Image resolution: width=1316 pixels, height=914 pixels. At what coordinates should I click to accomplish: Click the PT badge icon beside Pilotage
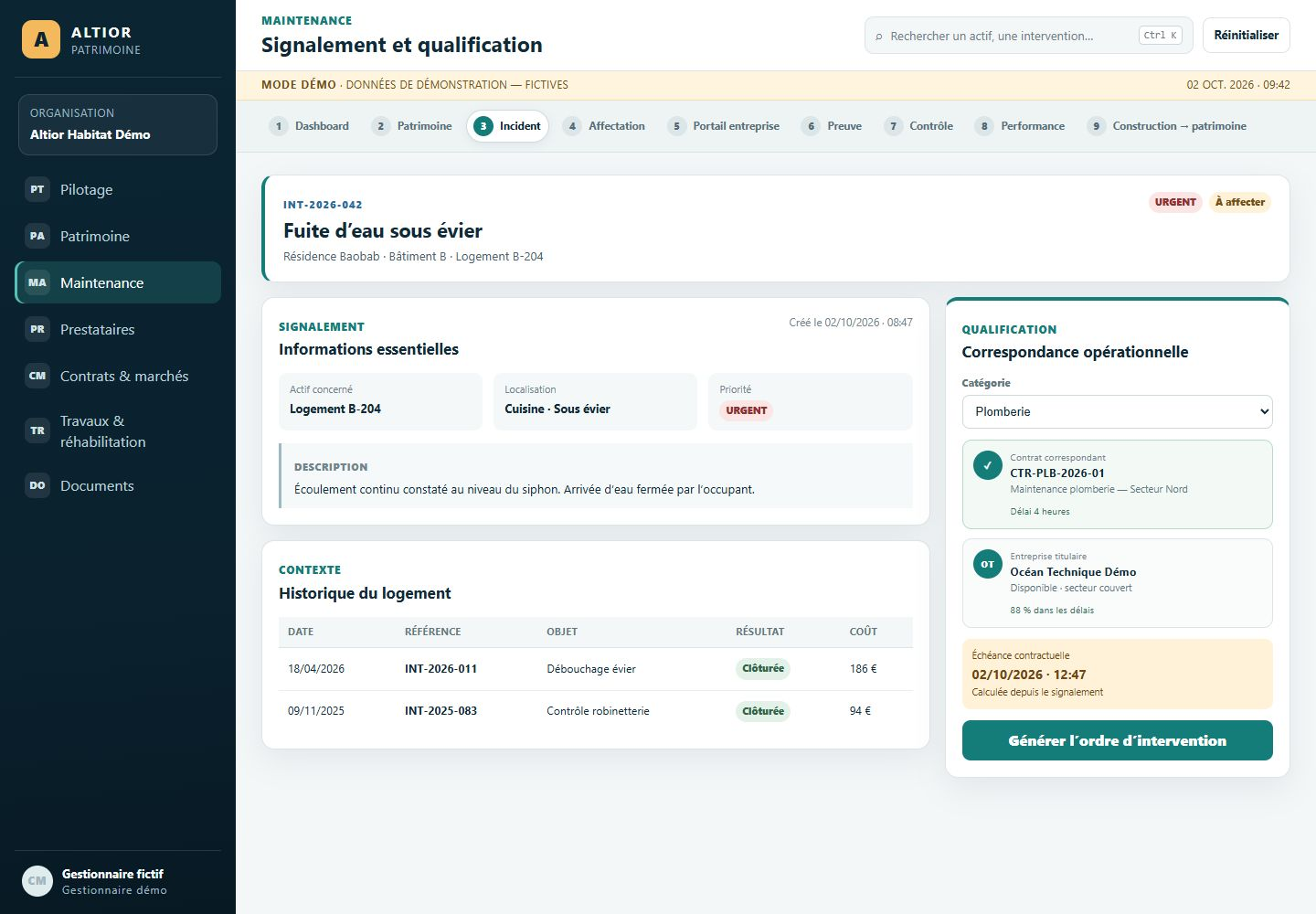(x=37, y=189)
